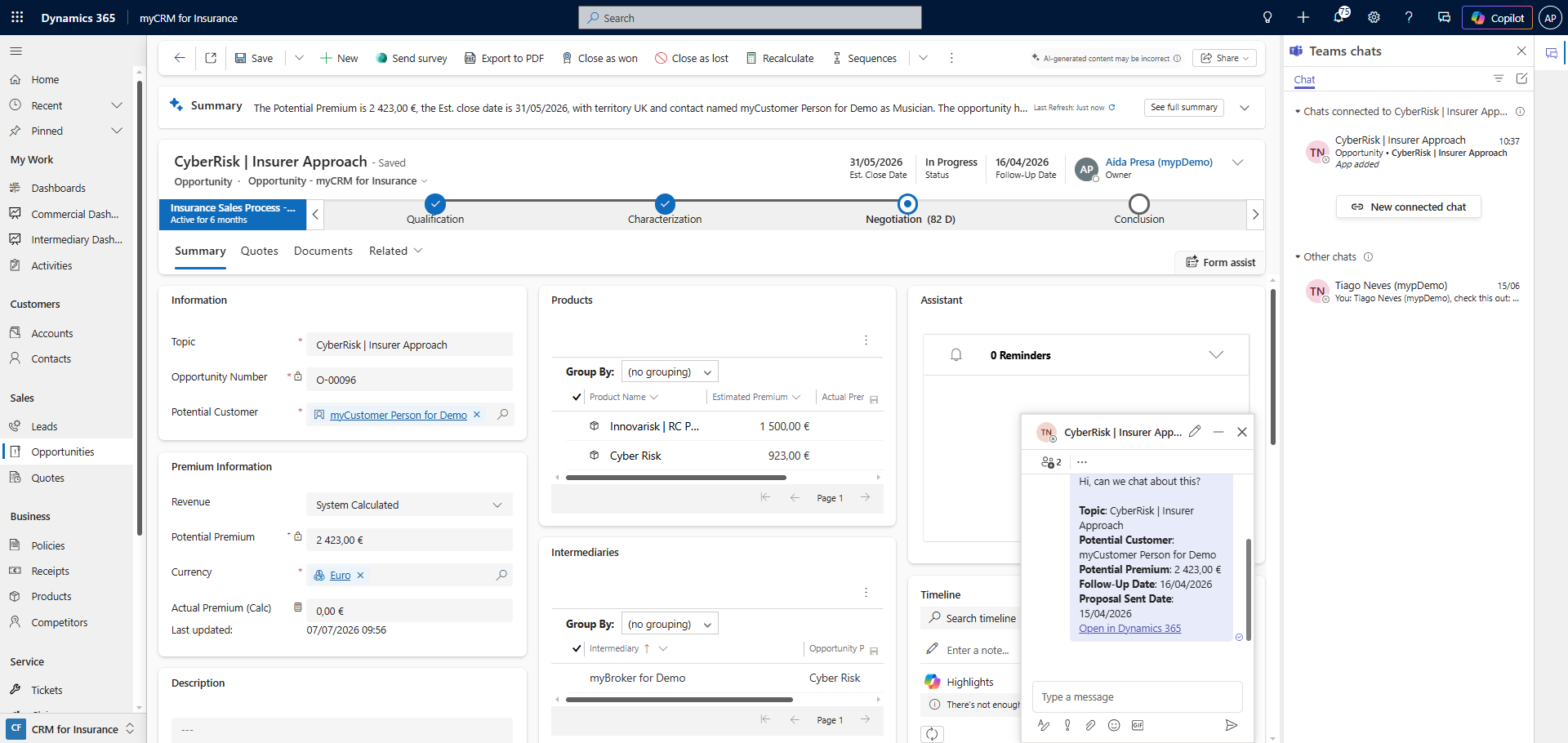Open notifications bell in top bar

click(1339, 17)
